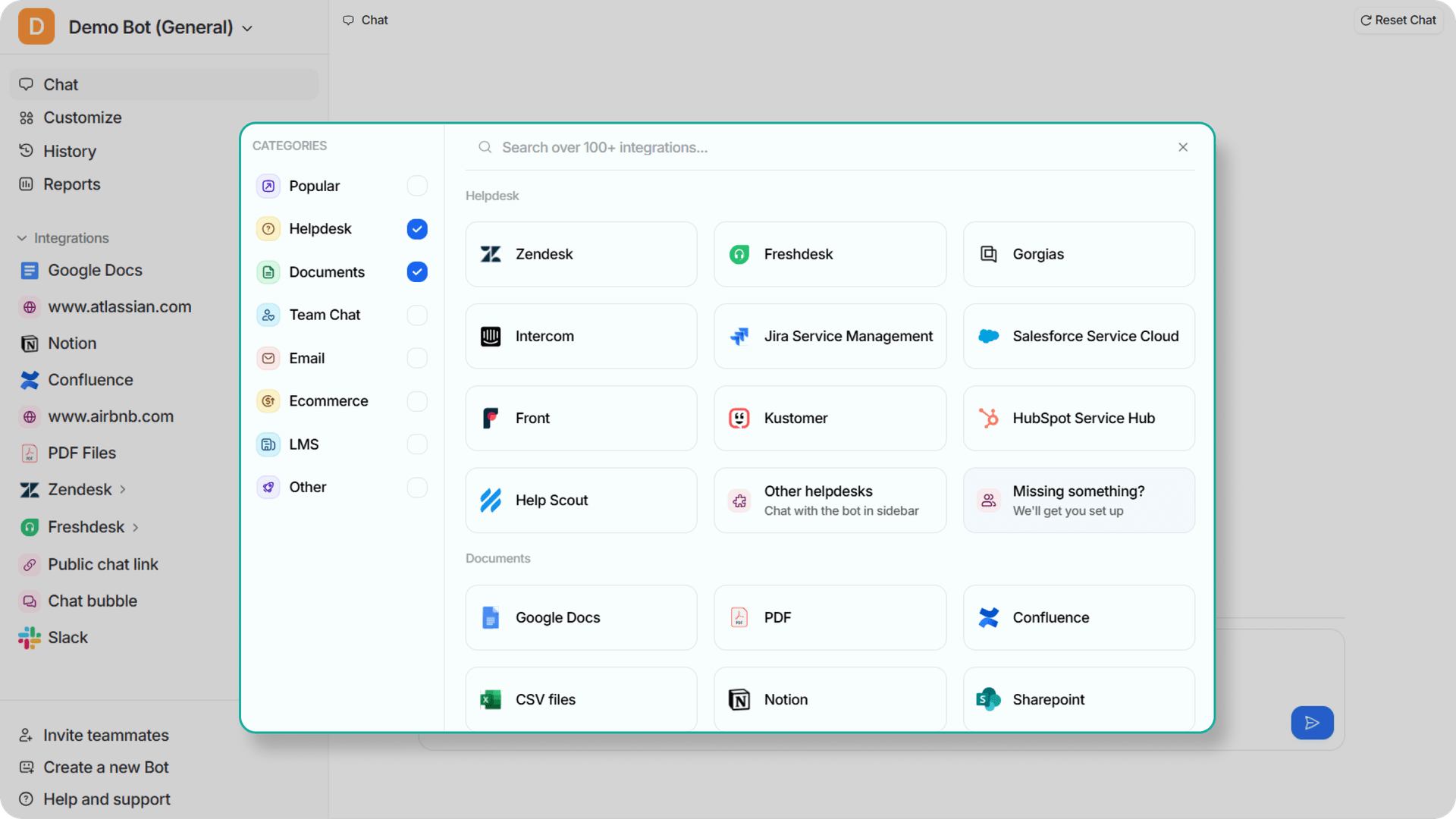
Task: Select the Chat tab in the top bar
Action: click(x=366, y=20)
